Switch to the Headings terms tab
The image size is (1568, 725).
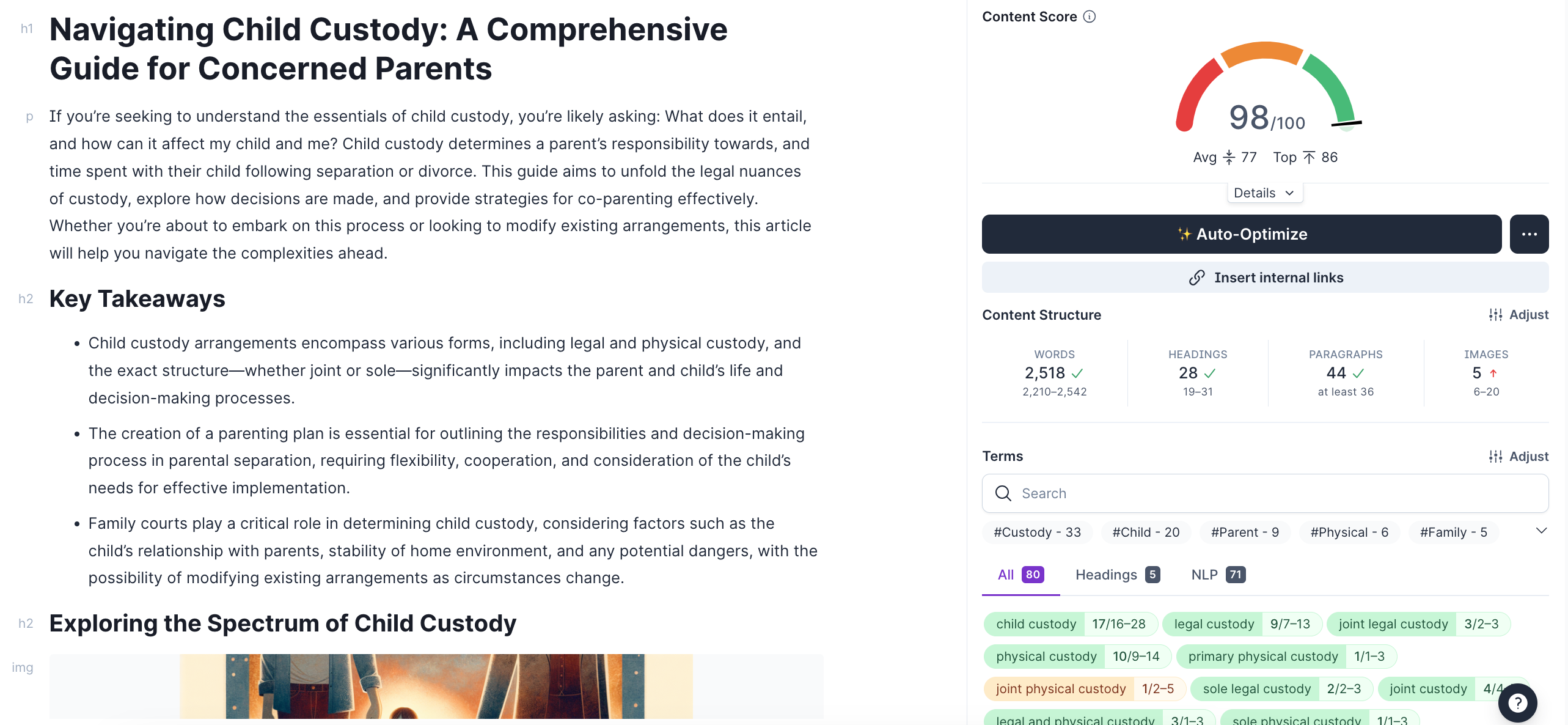[x=1117, y=575]
